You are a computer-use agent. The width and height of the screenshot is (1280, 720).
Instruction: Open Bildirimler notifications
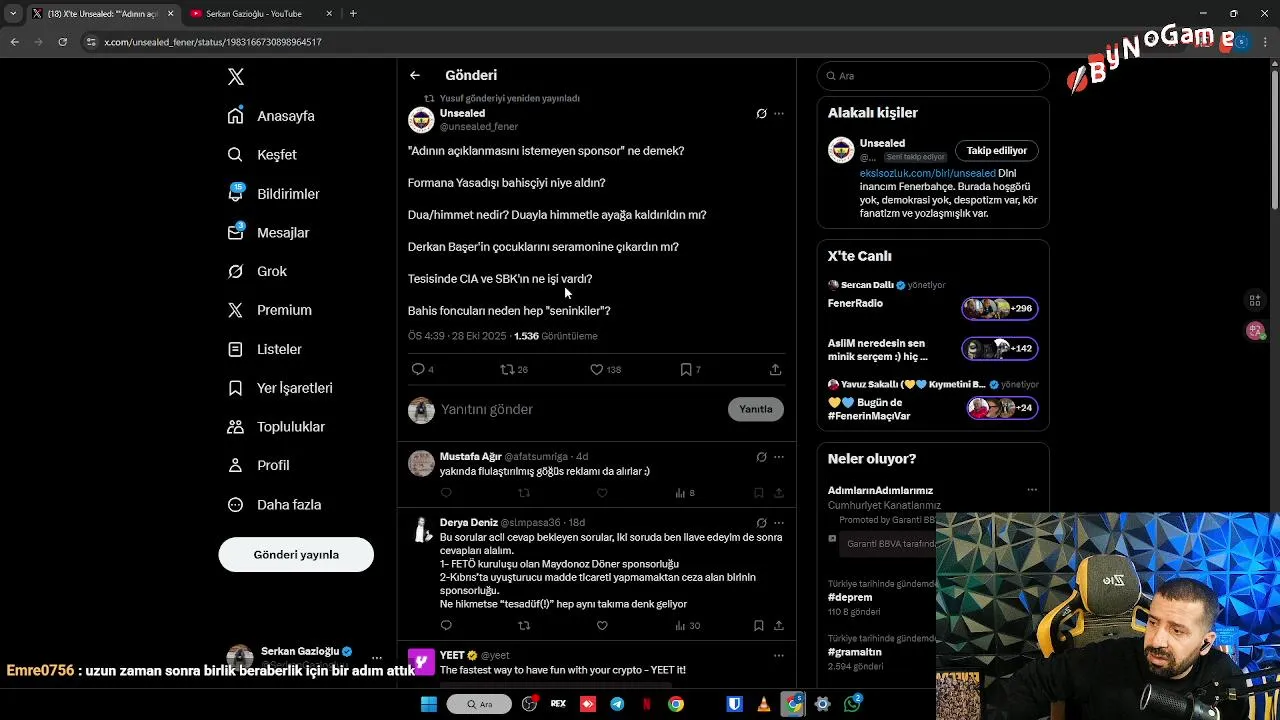tap(273, 194)
